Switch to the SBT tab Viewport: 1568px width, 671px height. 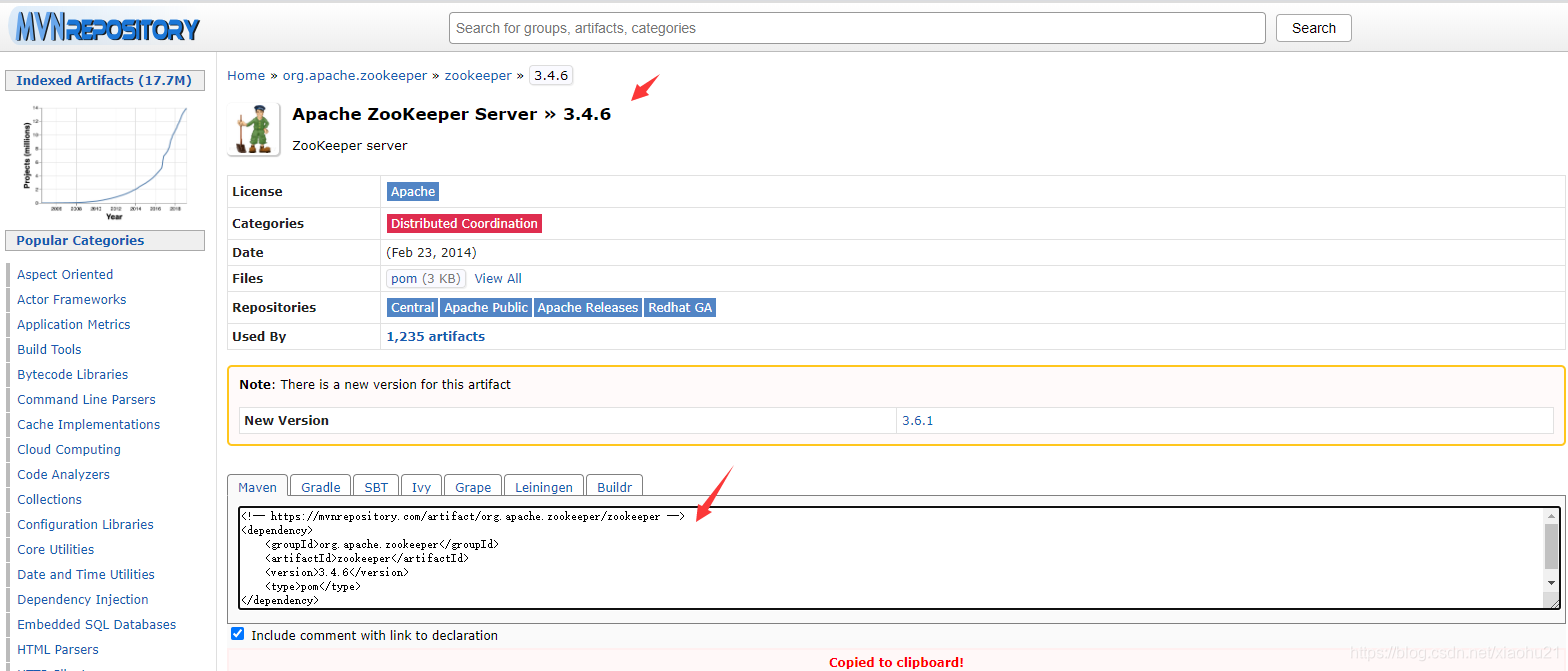(376, 487)
